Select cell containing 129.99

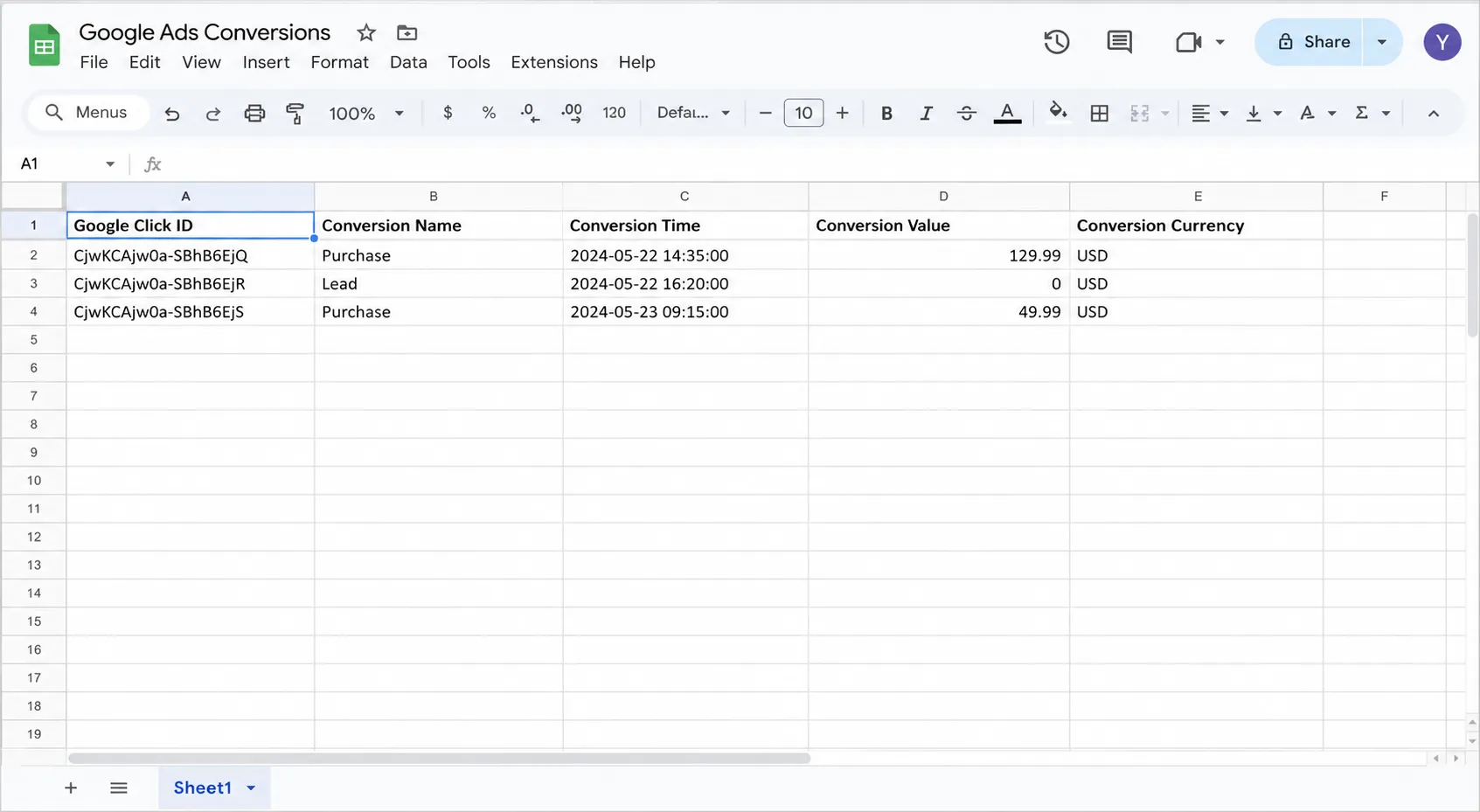[939, 255]
